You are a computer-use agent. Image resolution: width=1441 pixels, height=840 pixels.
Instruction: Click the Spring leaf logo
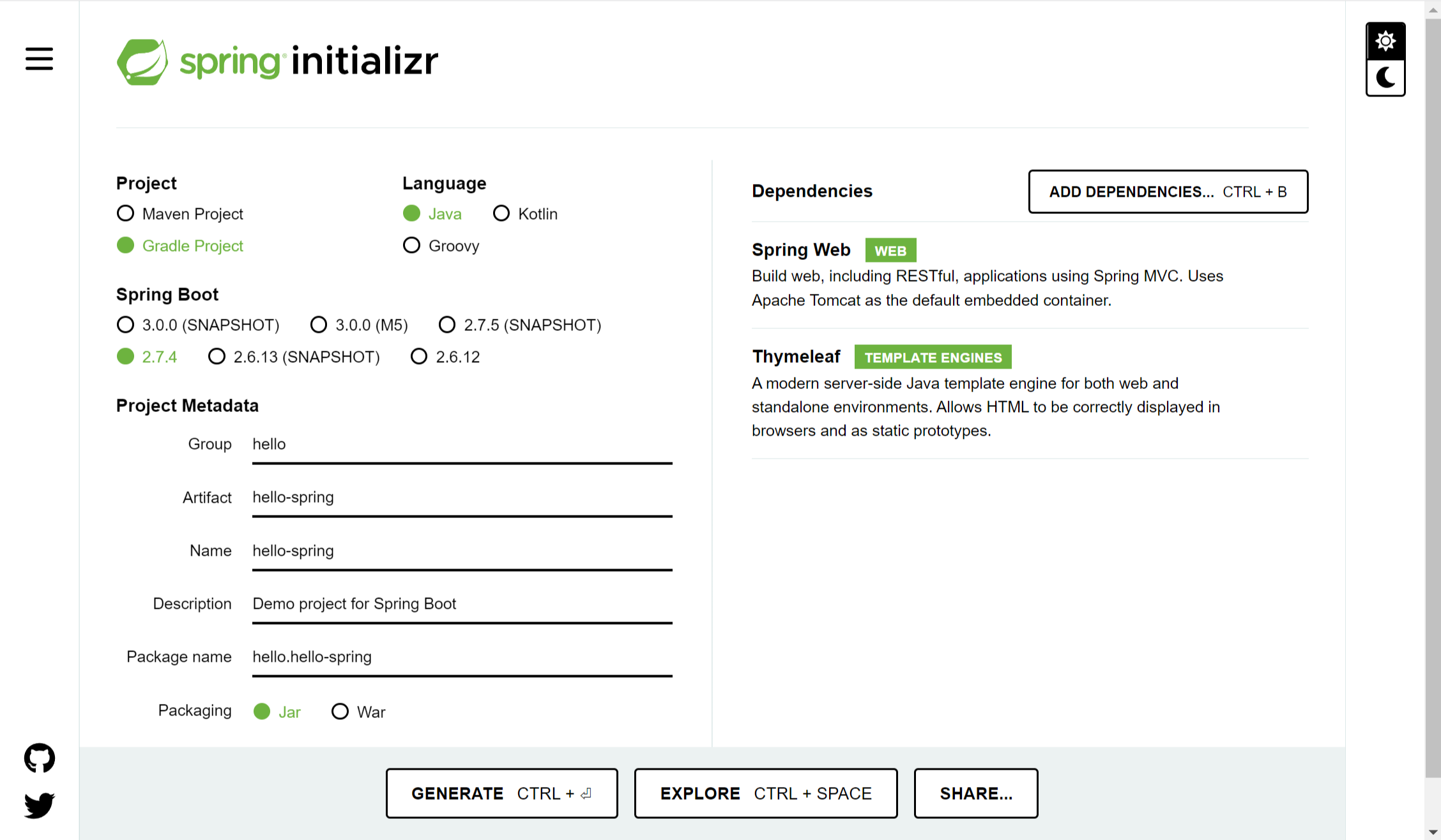click(142, 61)
